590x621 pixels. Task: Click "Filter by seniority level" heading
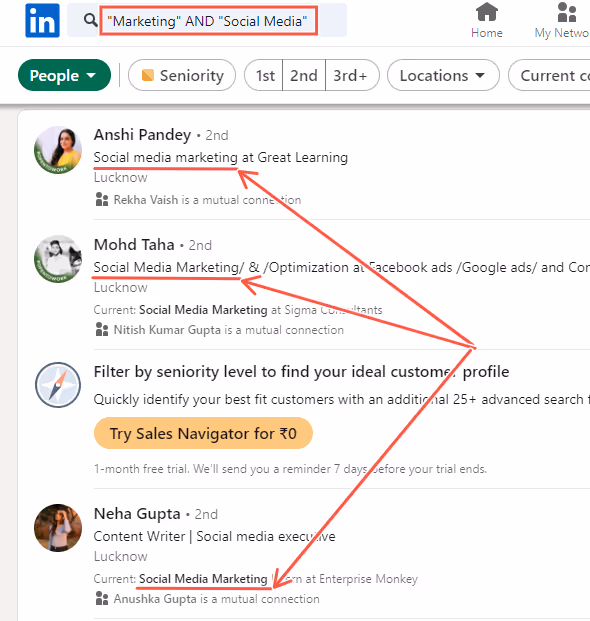click(x=301, y=372)
